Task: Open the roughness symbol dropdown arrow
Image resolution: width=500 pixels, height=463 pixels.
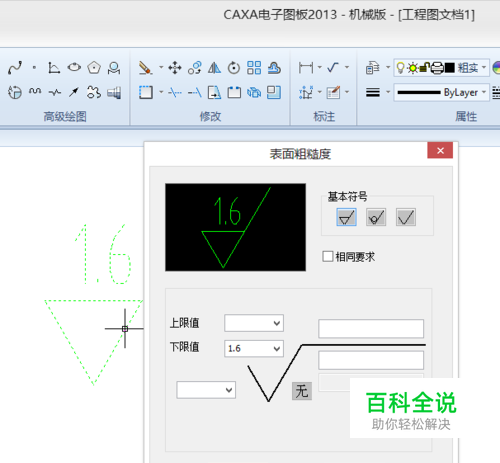Action: click(x=347, y=68)
